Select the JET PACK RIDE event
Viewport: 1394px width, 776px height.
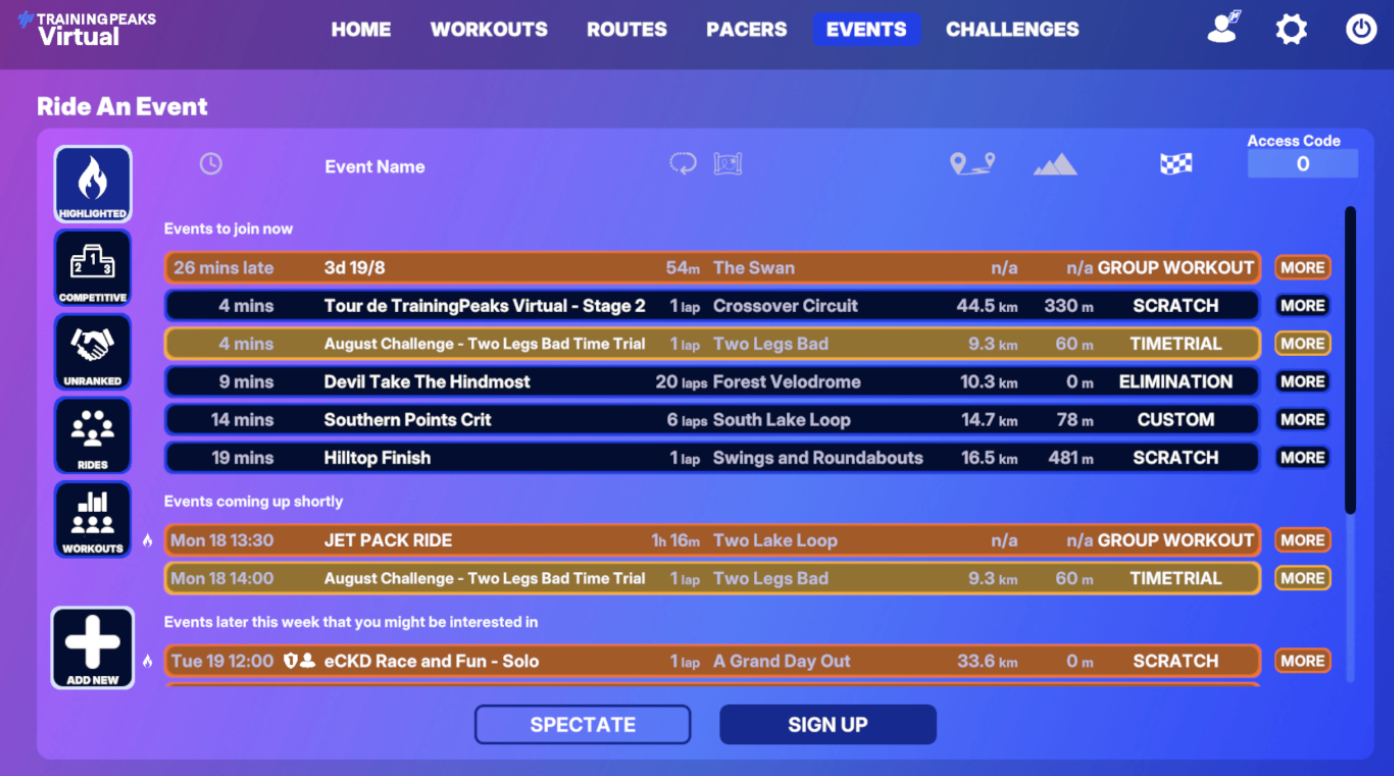pos(713,540)
